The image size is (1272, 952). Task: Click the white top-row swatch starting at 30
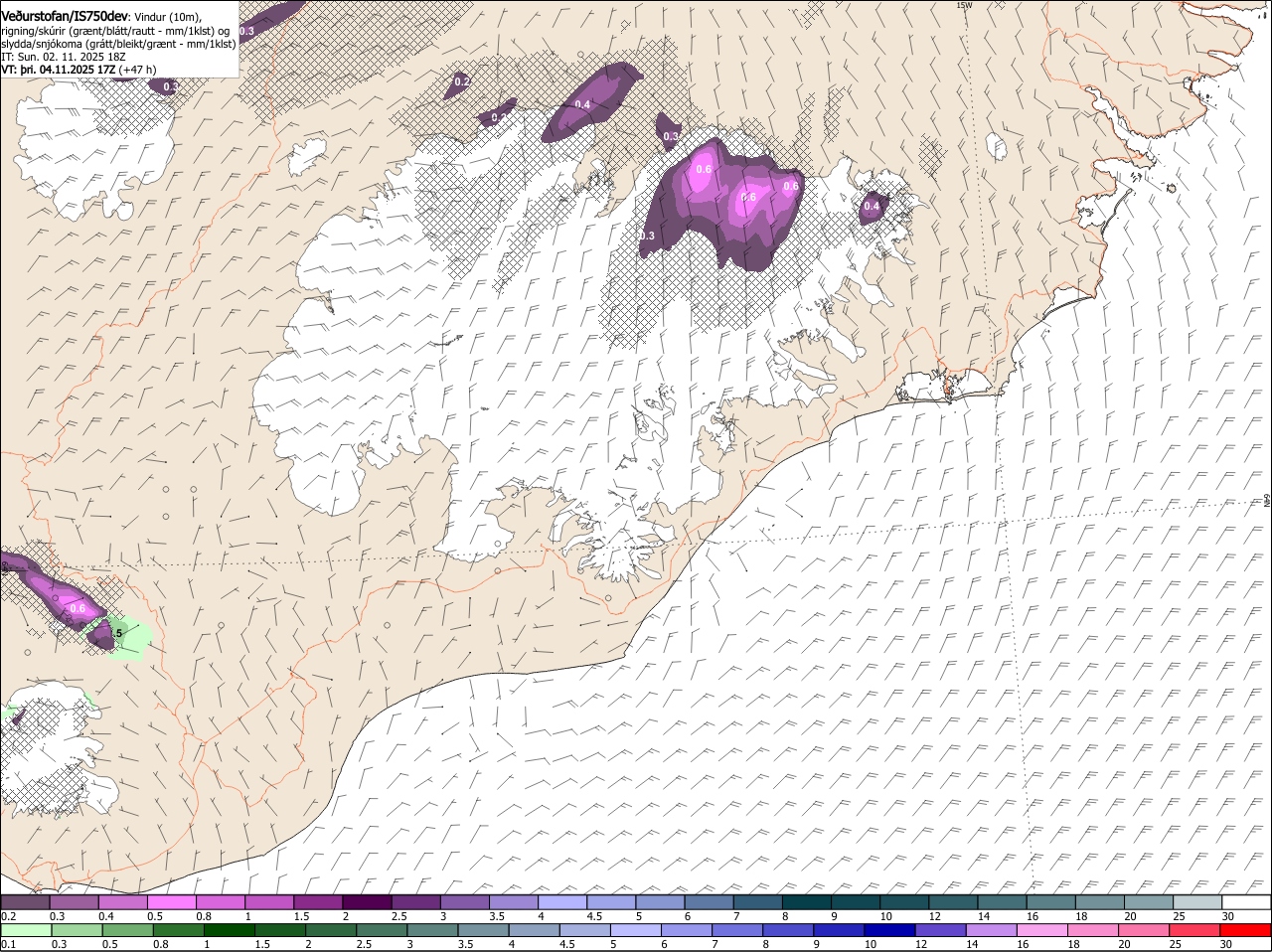[x=1247, y=902]
